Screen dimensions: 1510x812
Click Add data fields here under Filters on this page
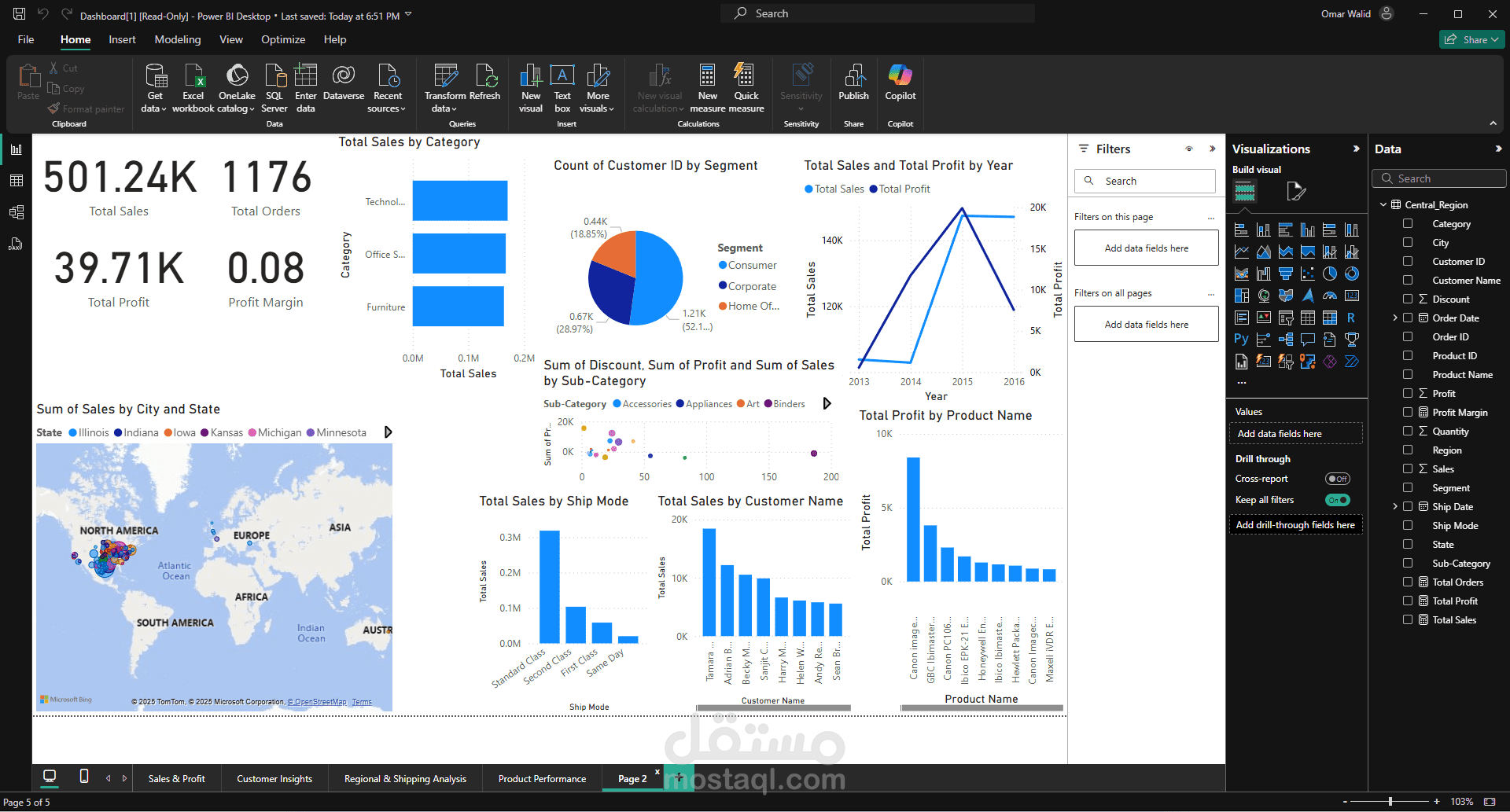tap(1146, 248)
